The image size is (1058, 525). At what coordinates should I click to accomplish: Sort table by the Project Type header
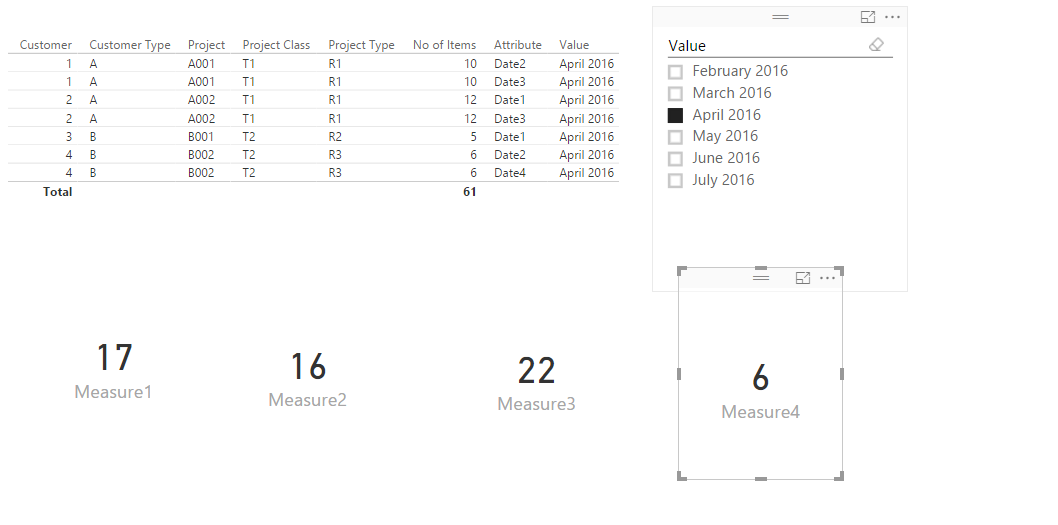pyautogui.click(x=361, y=45)
